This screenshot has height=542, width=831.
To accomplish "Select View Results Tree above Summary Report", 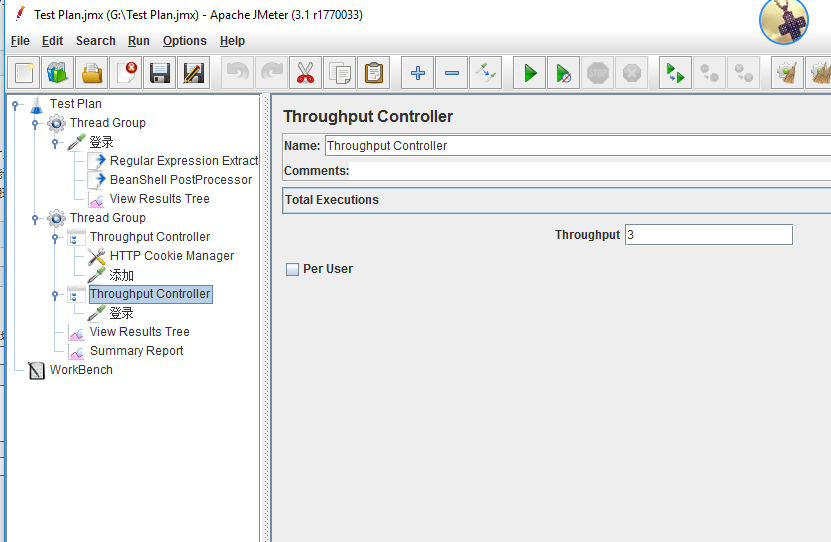I will pyautogui.click(x=139, y=332).
